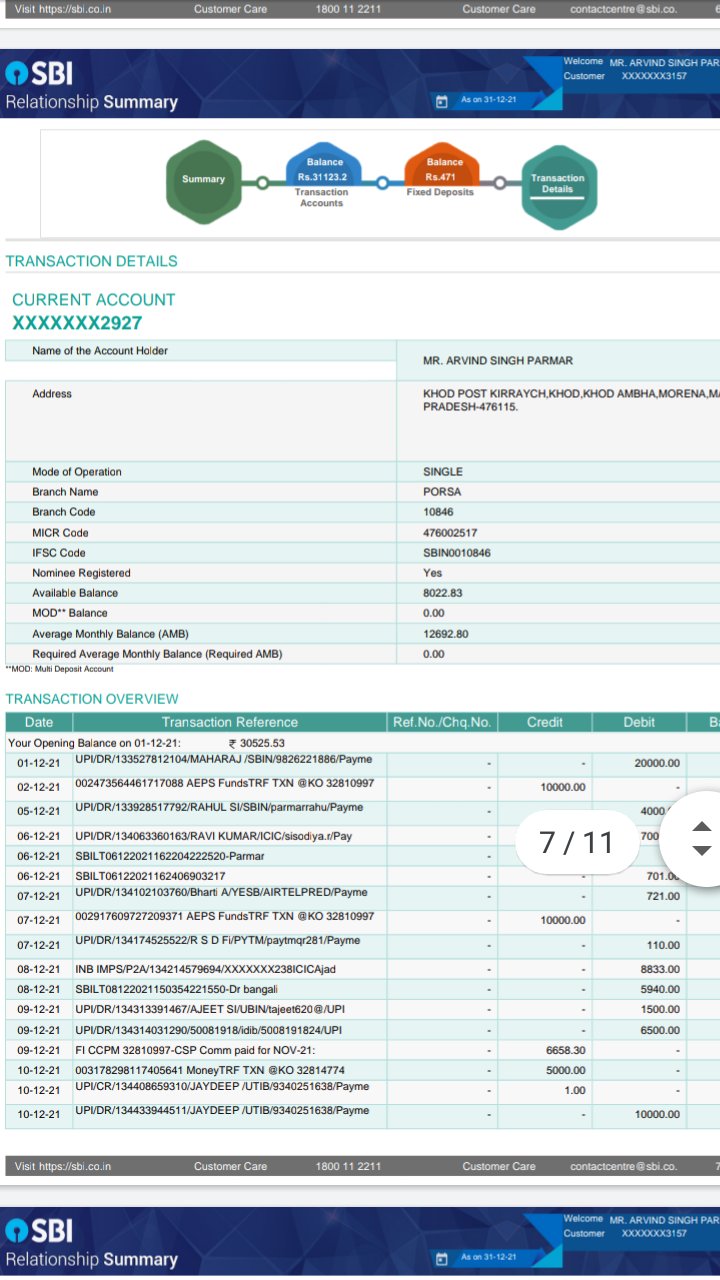Select debit amount 721.00

pos(663,896)
